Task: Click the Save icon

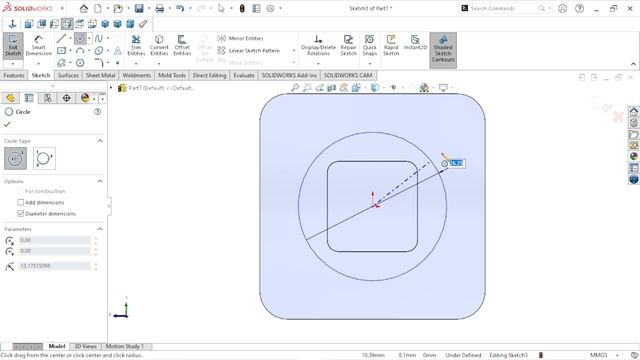Action: 139,8
